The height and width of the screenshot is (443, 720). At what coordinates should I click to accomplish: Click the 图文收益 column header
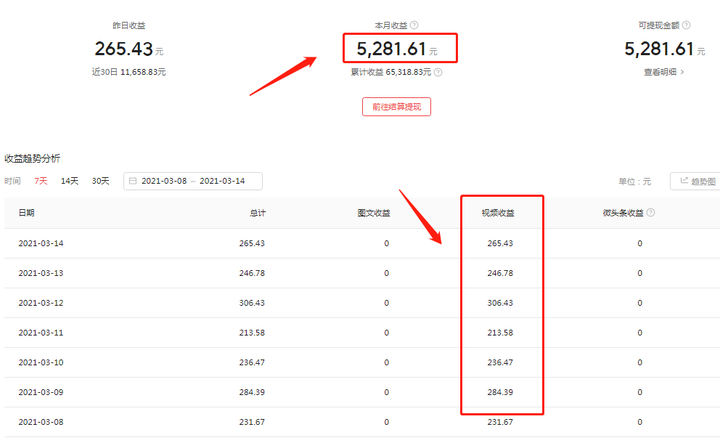[374, 213]
